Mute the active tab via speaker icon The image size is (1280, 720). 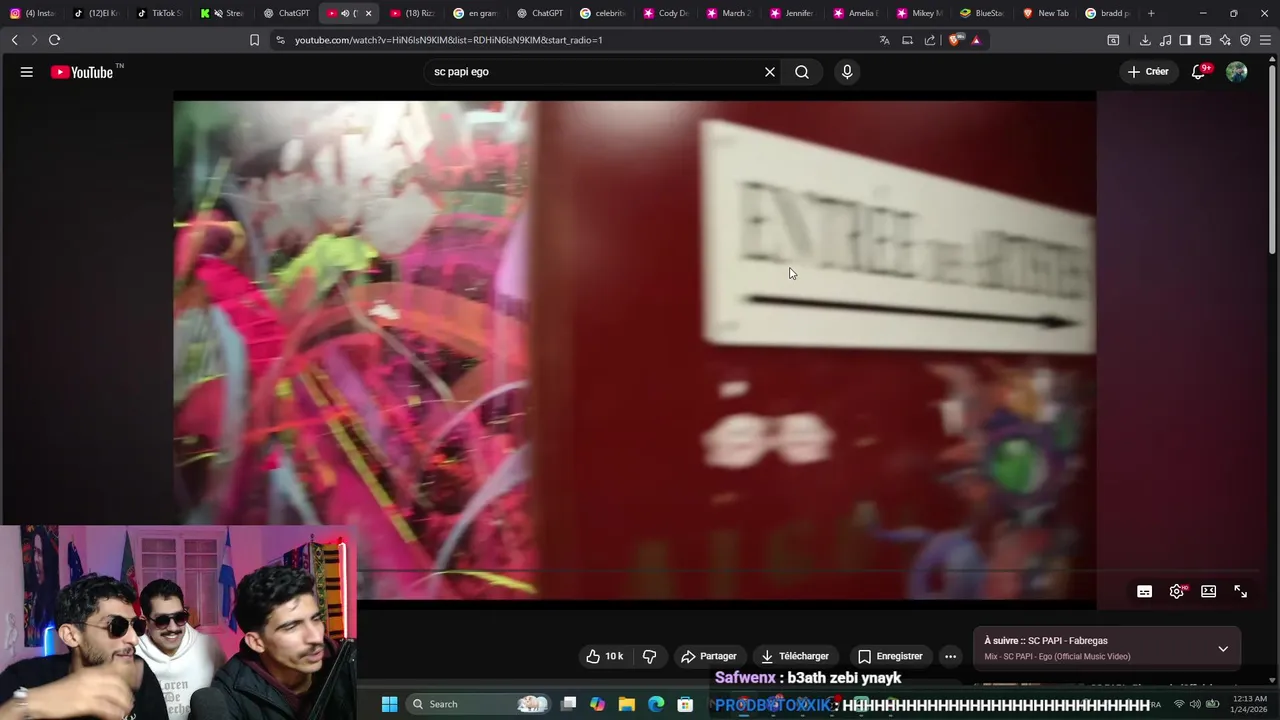click(x=345, y=13)
